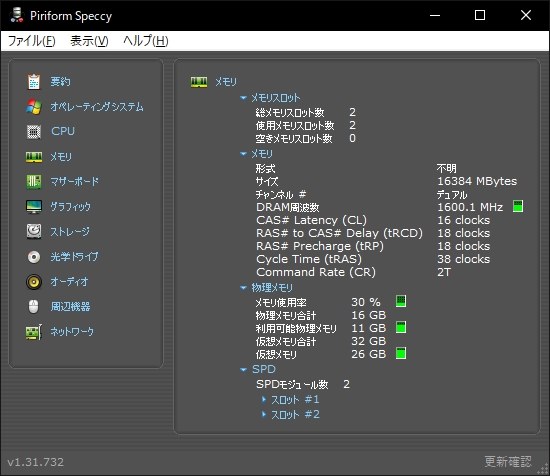Click the 総メモリスロット数 row
This screenshot has height=476, width=550.
click(x=306, y=113)
